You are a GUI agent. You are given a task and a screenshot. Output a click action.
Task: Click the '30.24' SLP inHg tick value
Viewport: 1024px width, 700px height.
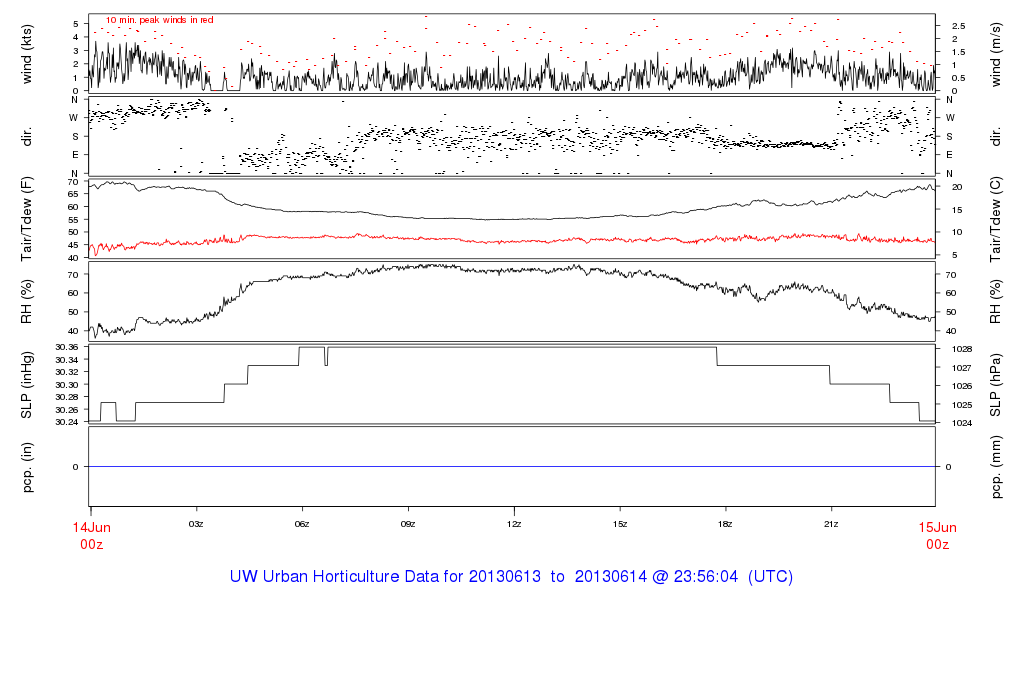pyautogui.click(x=67, y=422)
